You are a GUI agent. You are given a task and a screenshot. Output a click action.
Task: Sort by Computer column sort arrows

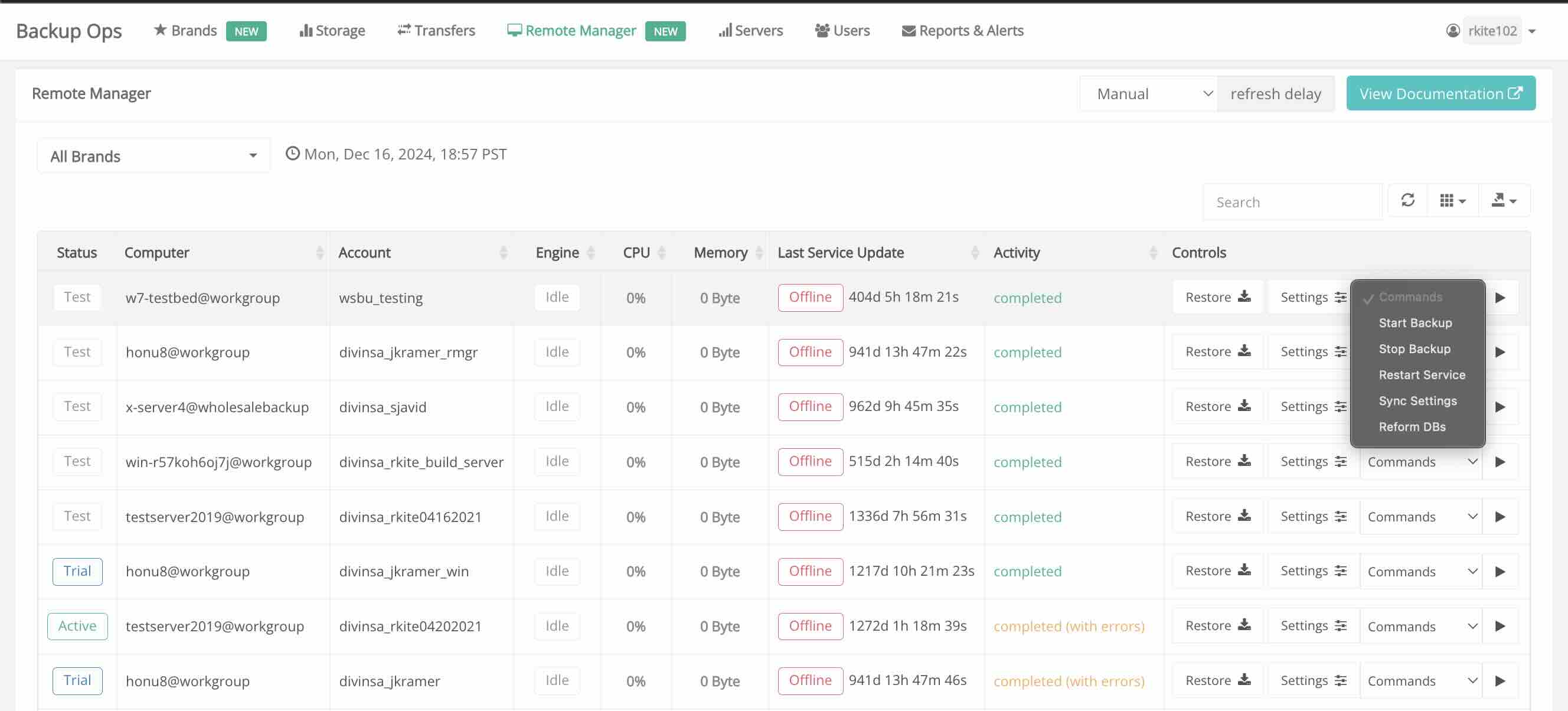click(319, 253)
